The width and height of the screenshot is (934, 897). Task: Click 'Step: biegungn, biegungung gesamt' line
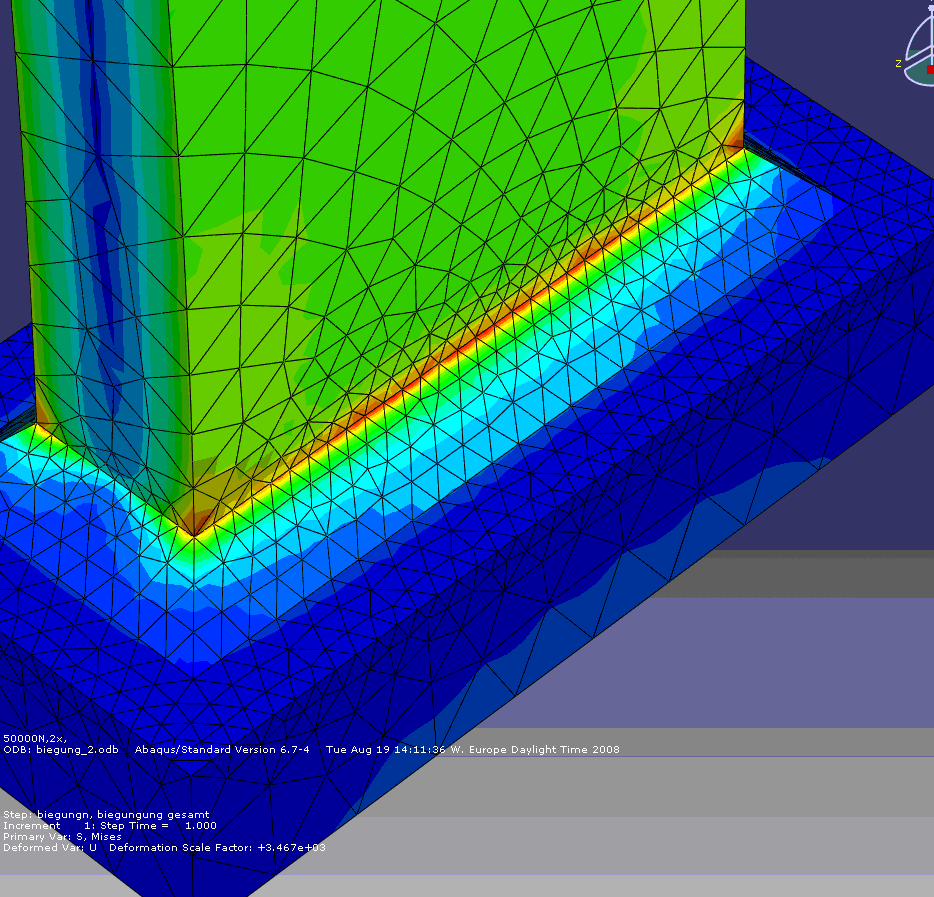point(106,815)
